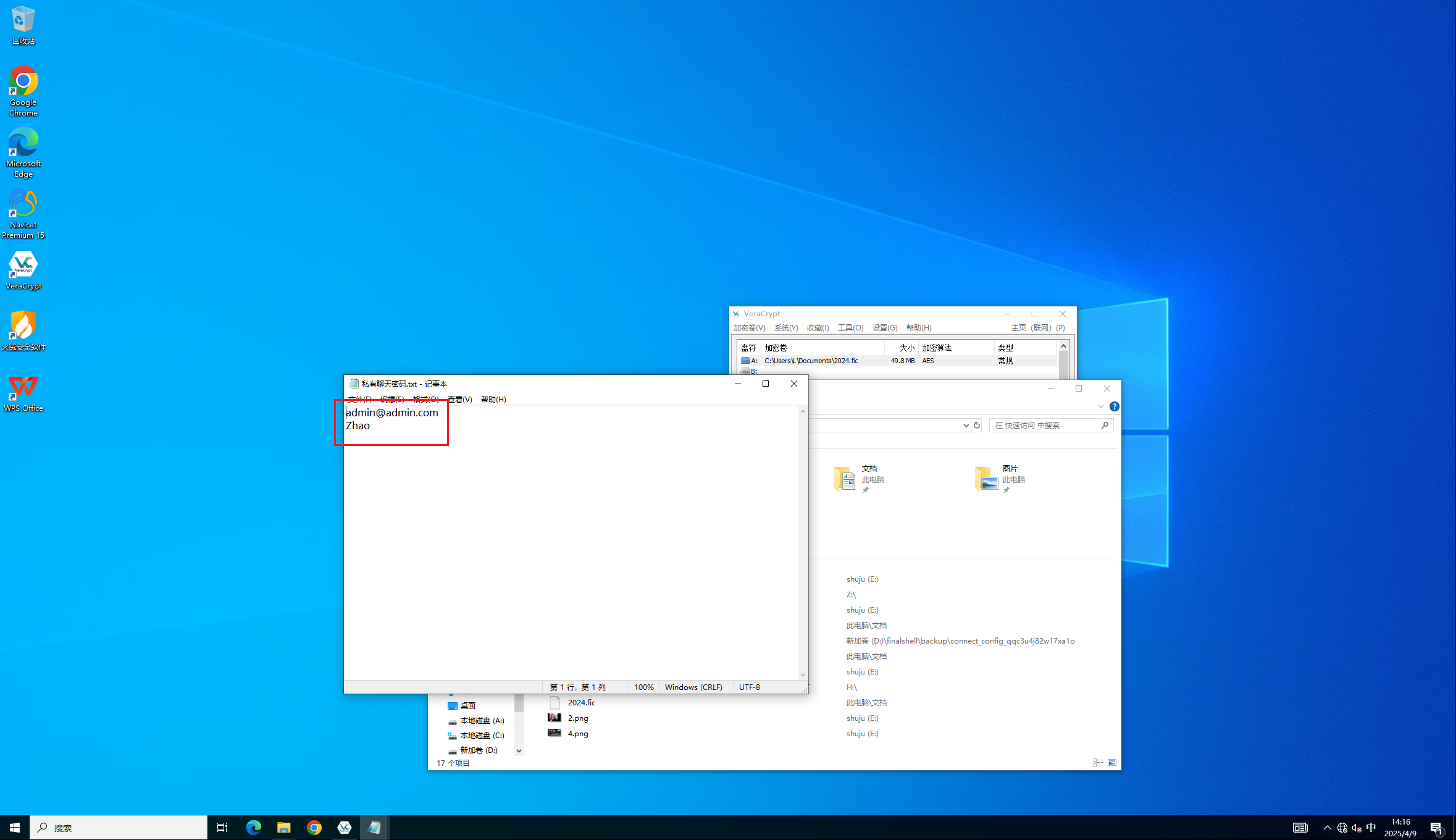Click the VeraCrypt icon in the taskbar
1456x840 pixels.
tap(344, 828)
